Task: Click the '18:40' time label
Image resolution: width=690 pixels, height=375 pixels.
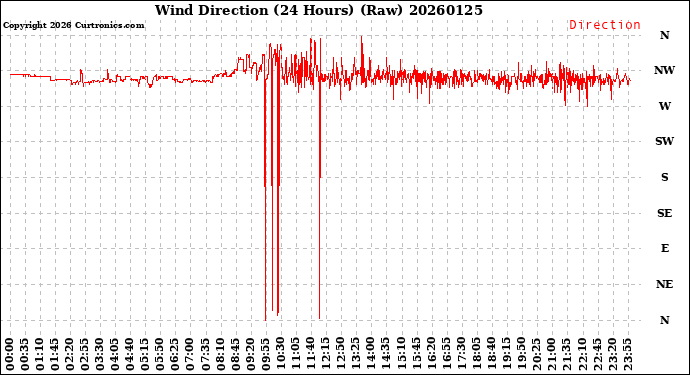Action: pyautogui.click(x=491, y=354)
